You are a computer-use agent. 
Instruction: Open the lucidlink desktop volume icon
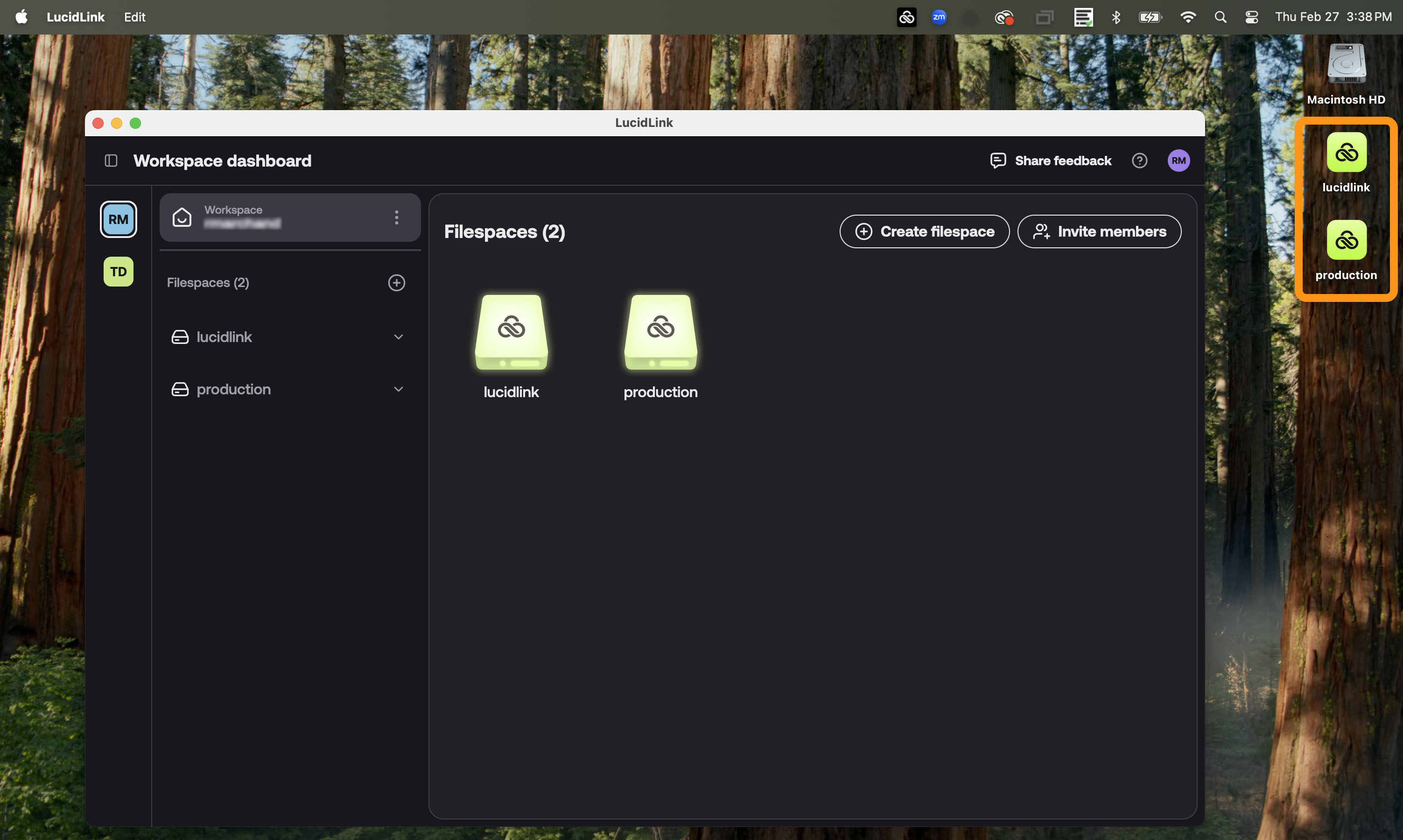1347,152
